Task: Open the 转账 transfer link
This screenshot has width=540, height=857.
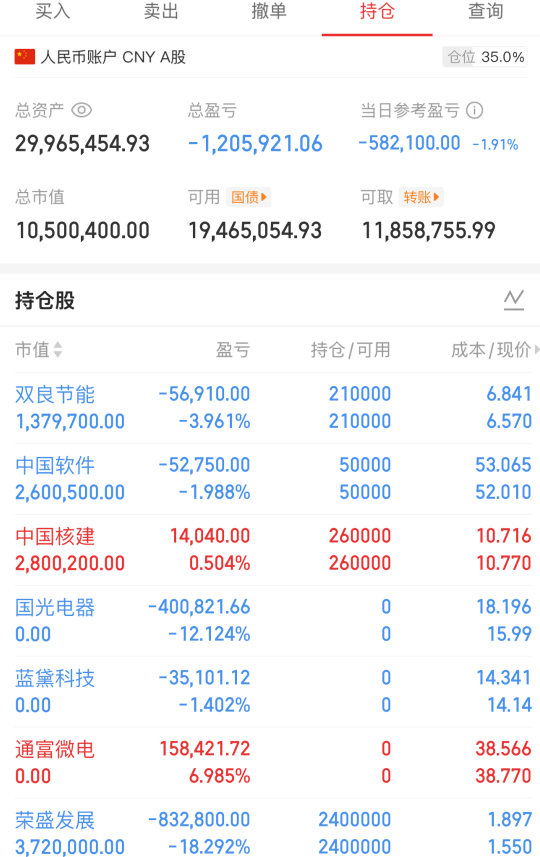Action: (x=421, y=197)
